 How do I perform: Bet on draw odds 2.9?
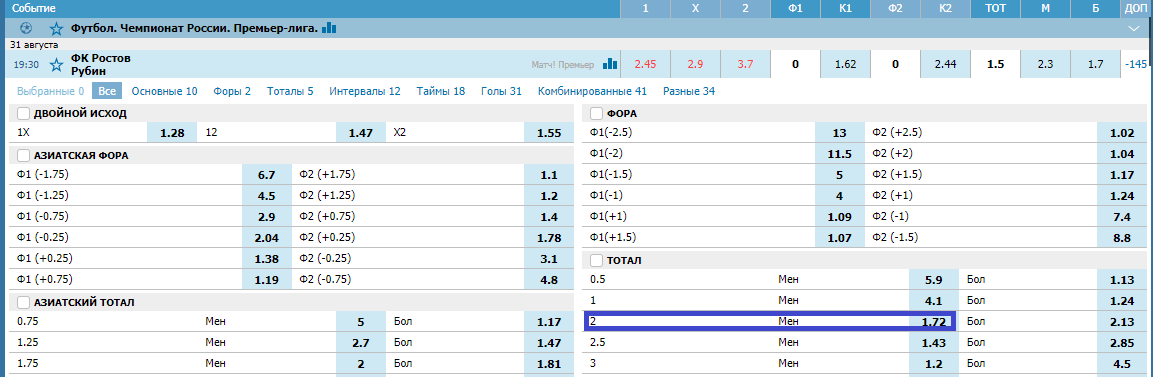tap(695, 65)
